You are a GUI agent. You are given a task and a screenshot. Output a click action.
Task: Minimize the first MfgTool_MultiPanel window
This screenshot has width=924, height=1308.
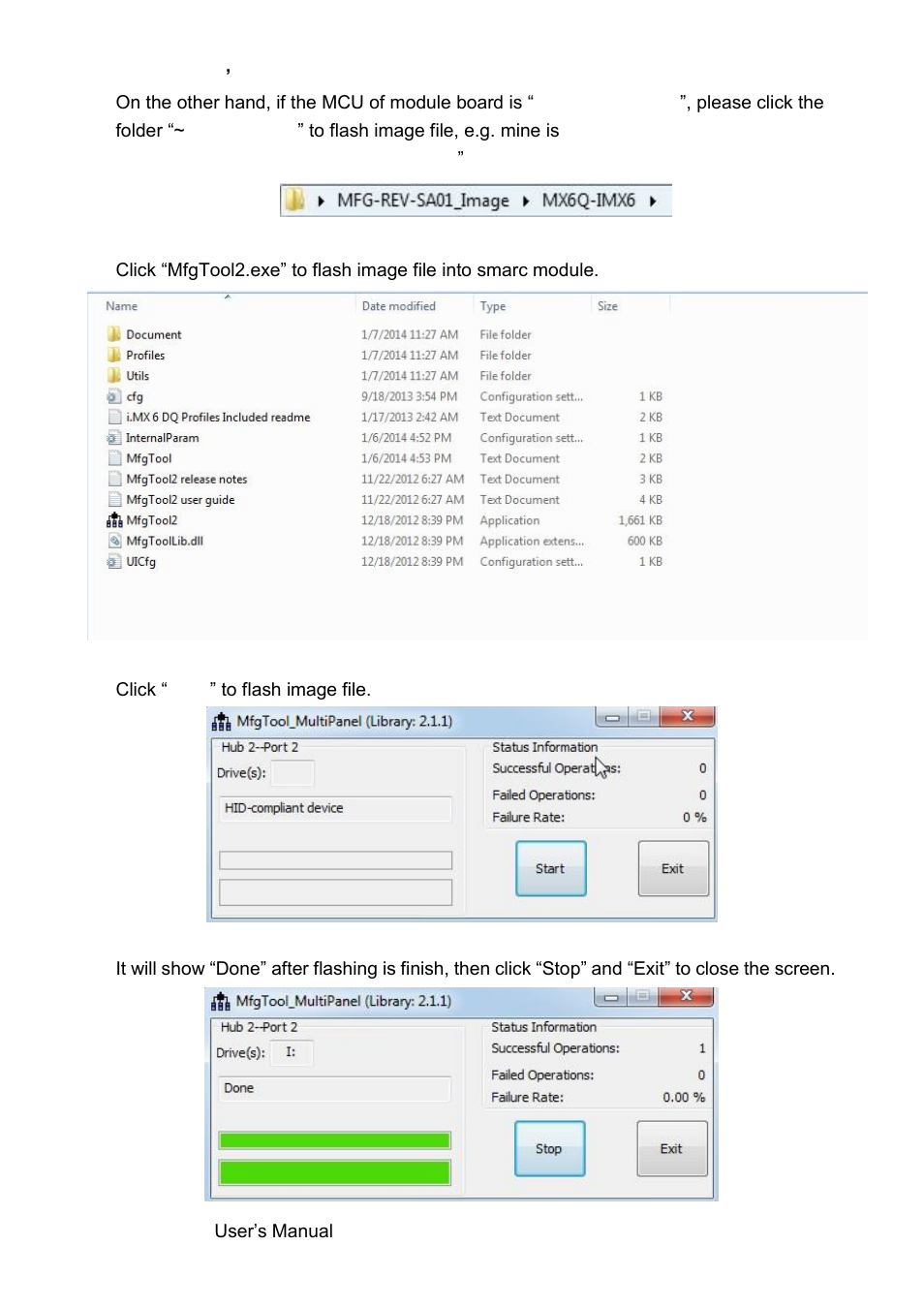[x=612, y=717]
